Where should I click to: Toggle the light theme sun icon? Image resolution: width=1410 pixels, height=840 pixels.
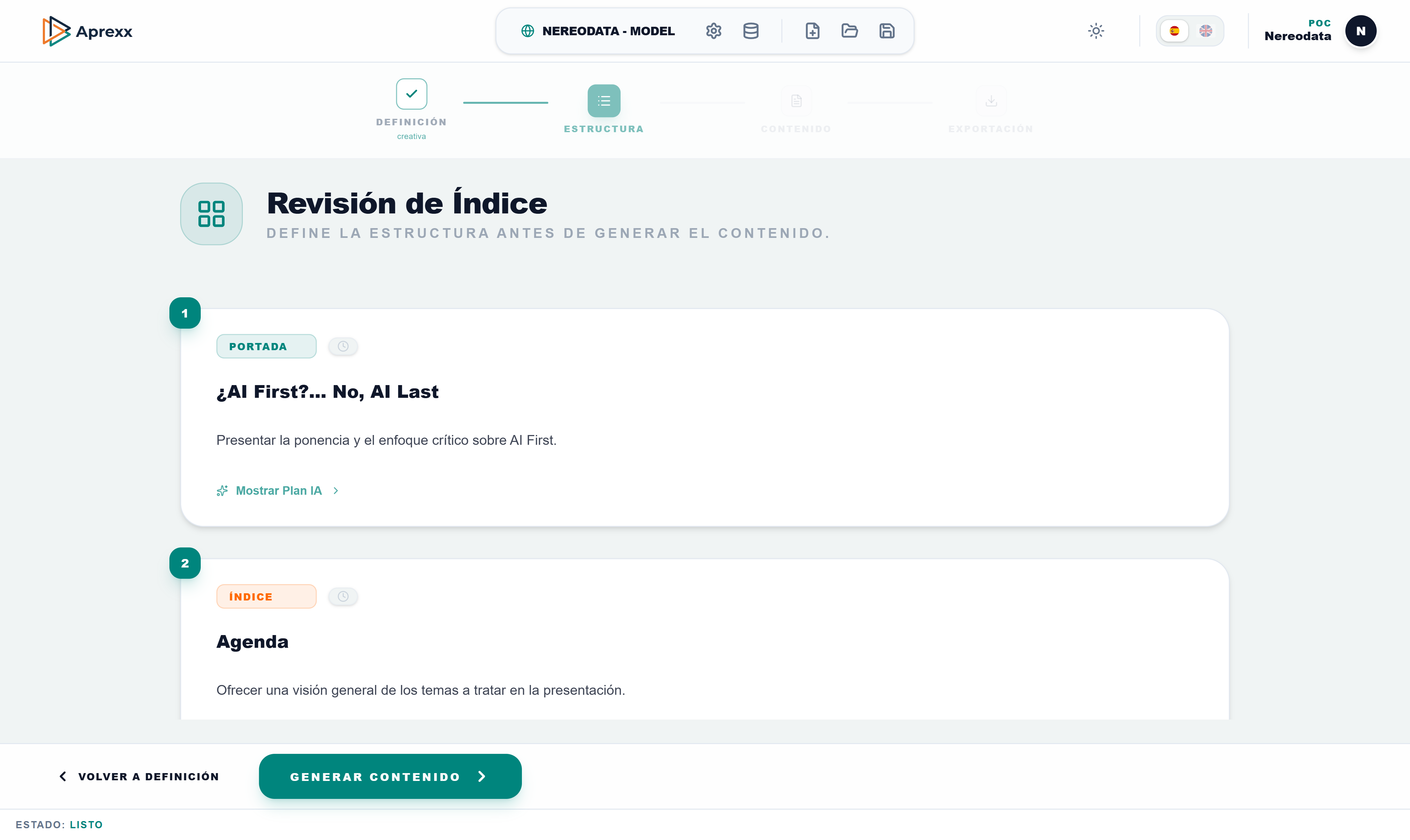[x=1096, y=31]
